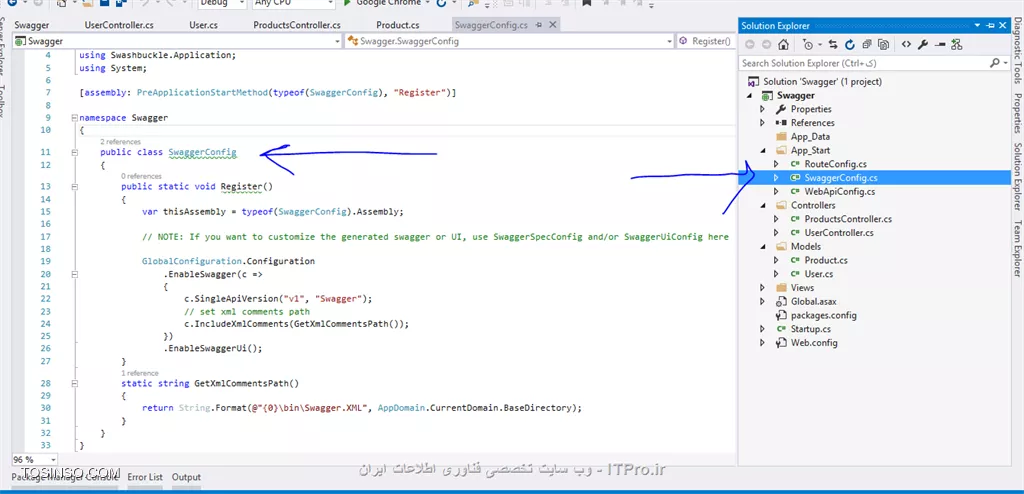
Task: Click Home icon in Solution Explorer toolbar
Action: point(784,44)
